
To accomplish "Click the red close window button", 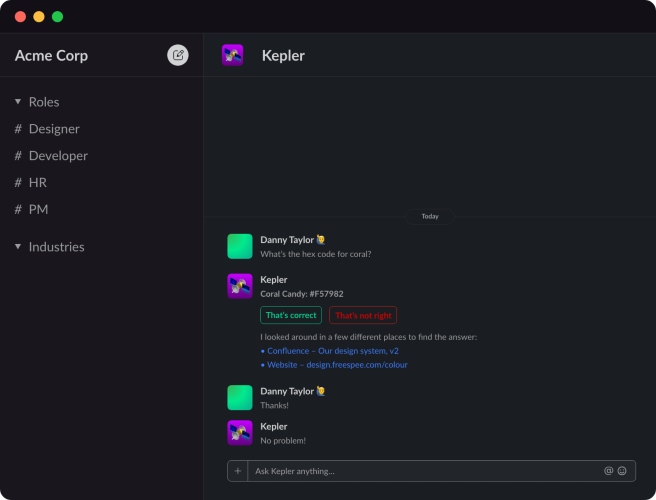I will coord(20,17).
